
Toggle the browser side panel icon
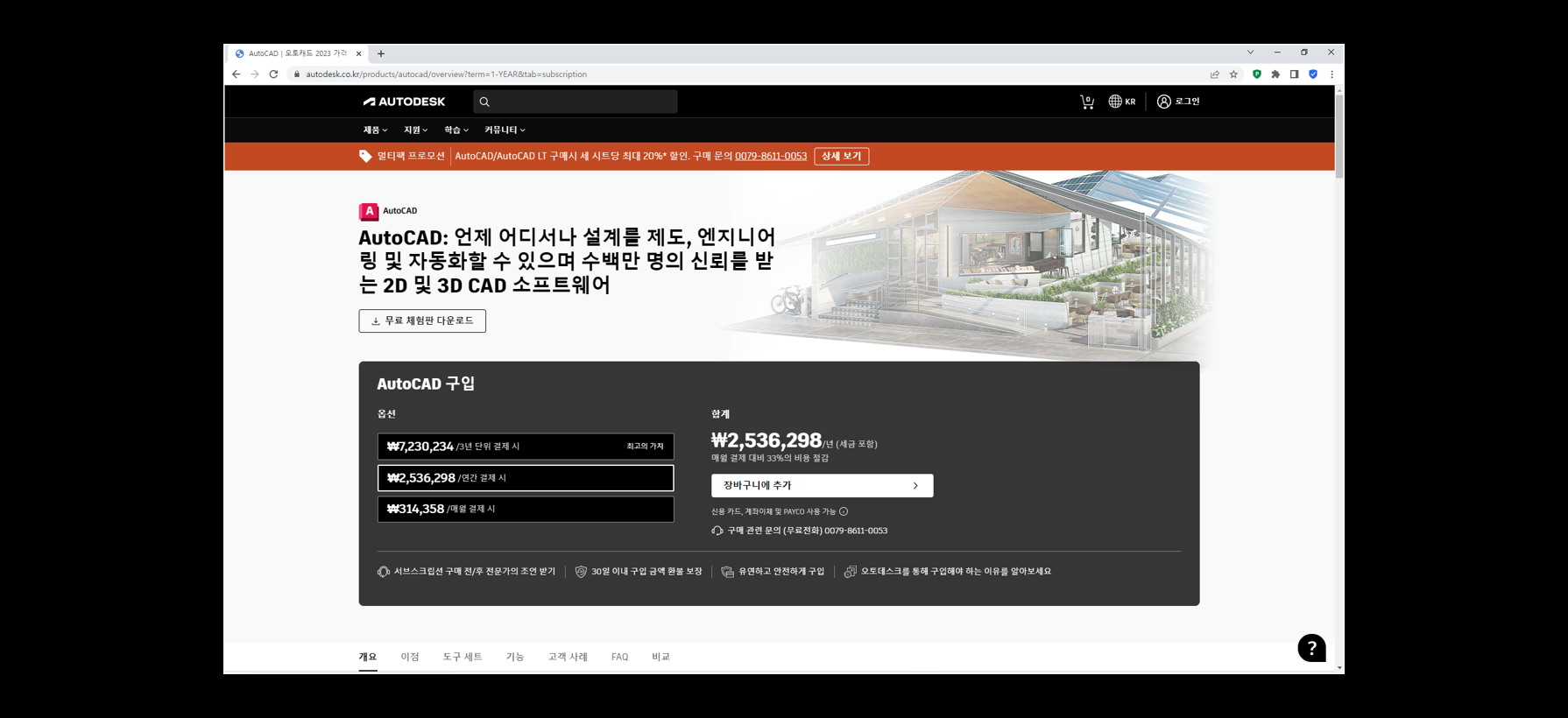pyautogui.click(x=1294, y=74)
